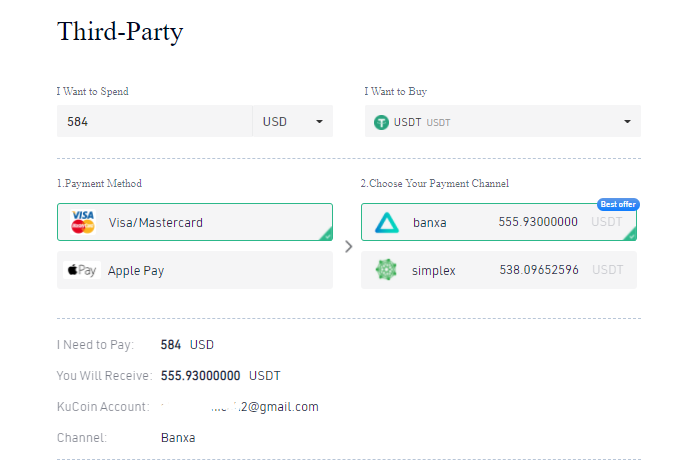Click the Apple Pay logo icon
The height and width of the screenshot is (468, 684).
pyautogui.click(x=81, y=270)
